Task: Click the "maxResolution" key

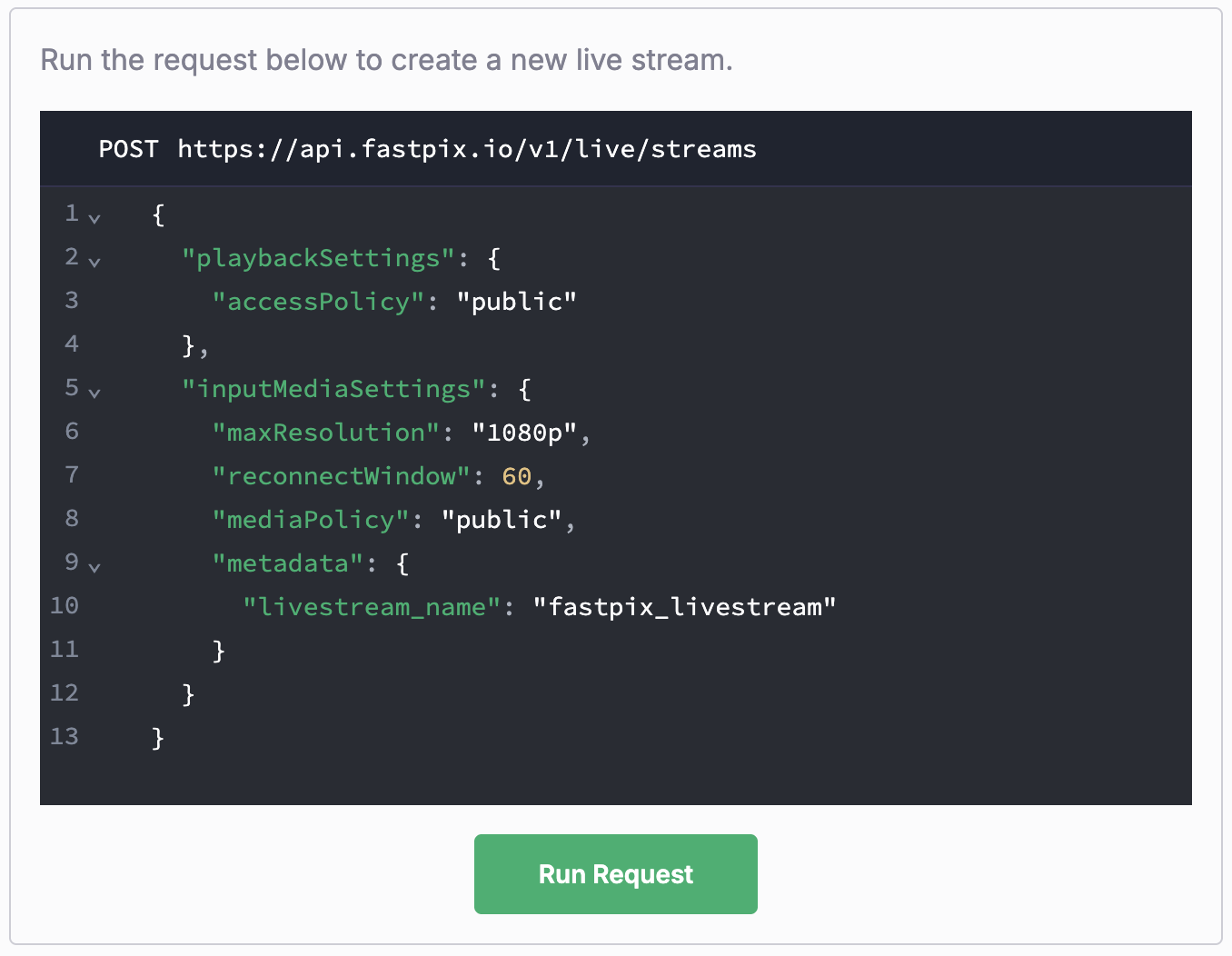Action: (x=326, y=433)
